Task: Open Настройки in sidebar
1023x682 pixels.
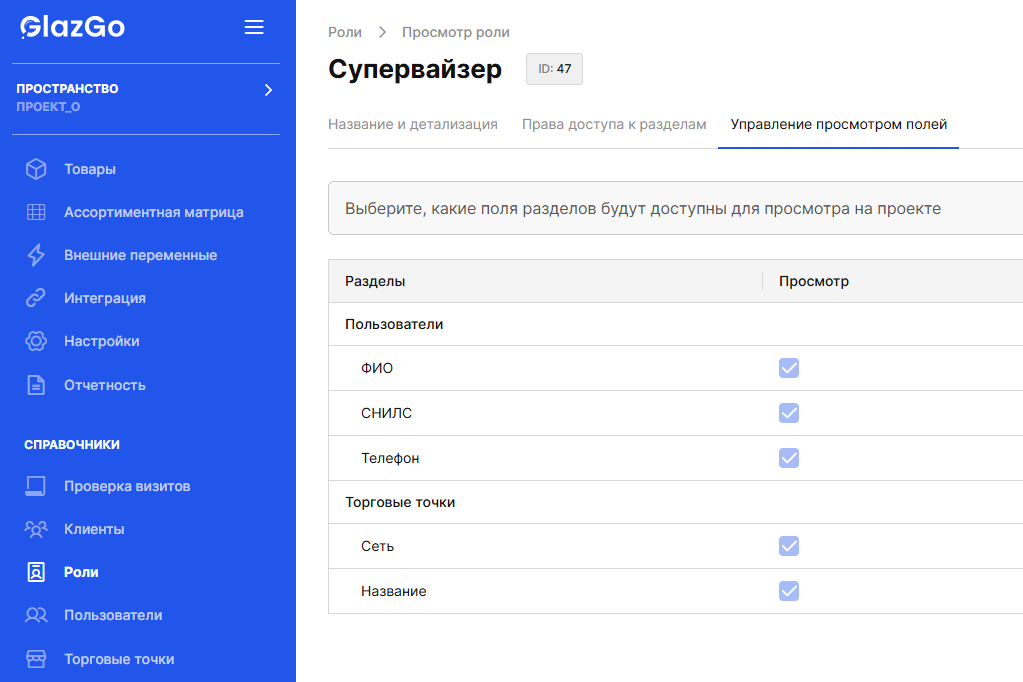Action: click(102, 341)
